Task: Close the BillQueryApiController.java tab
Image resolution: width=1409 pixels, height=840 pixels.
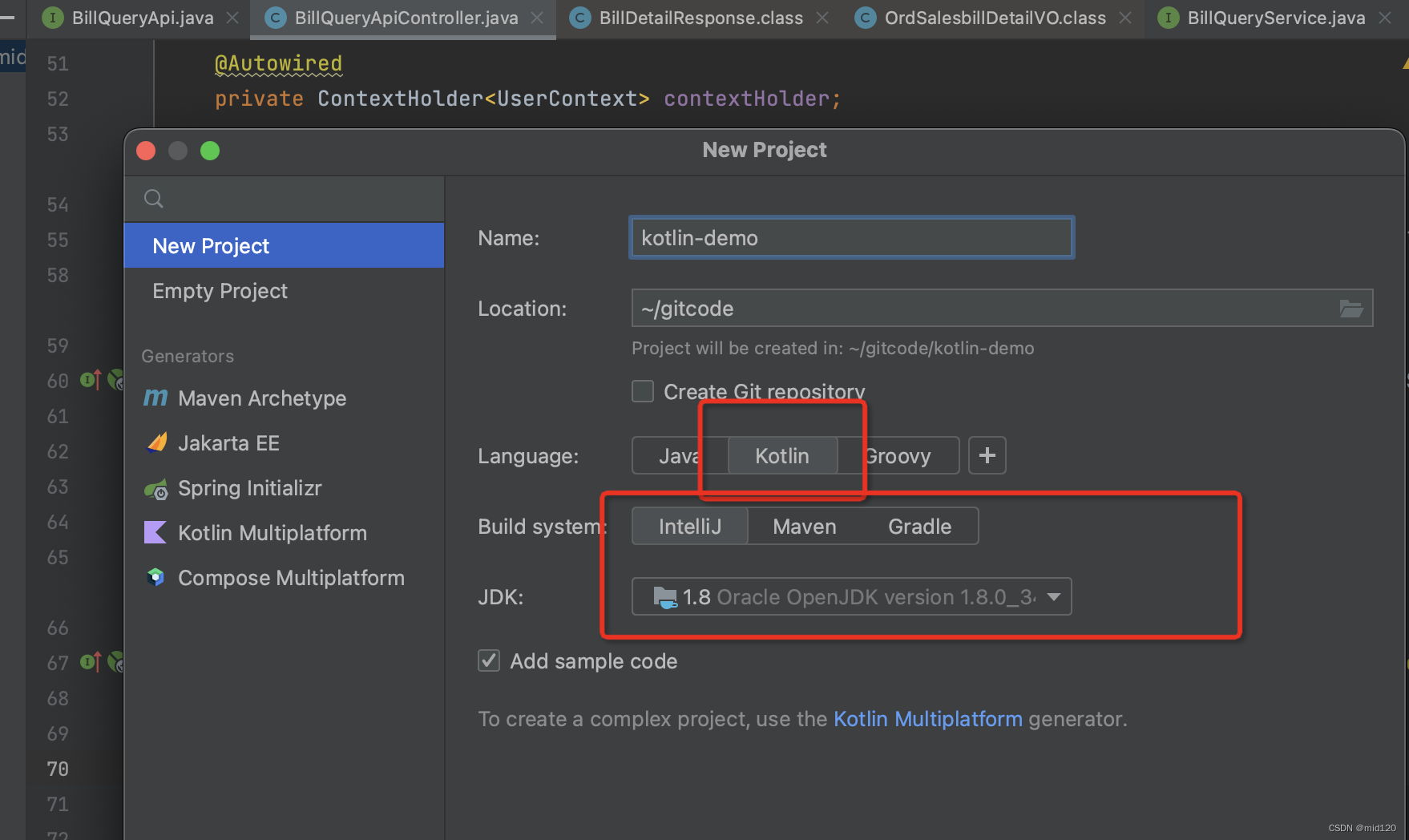Action: (537, 18)
